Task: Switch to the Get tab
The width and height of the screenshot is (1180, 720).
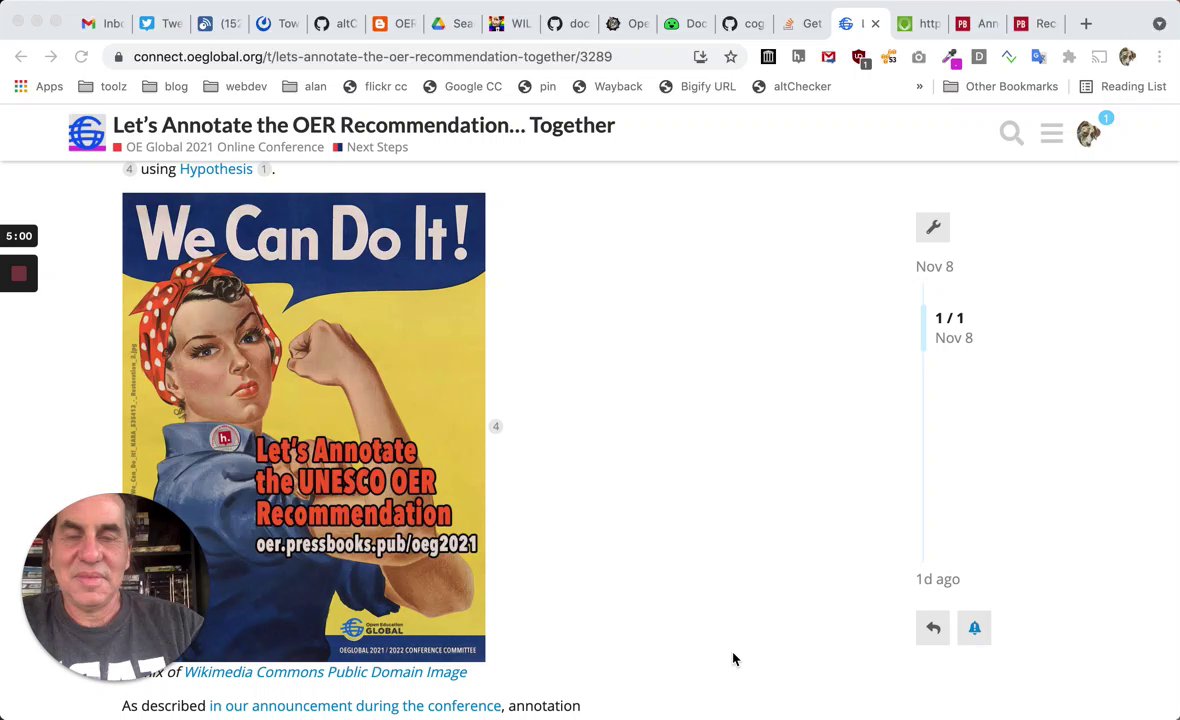Action: 802,24
